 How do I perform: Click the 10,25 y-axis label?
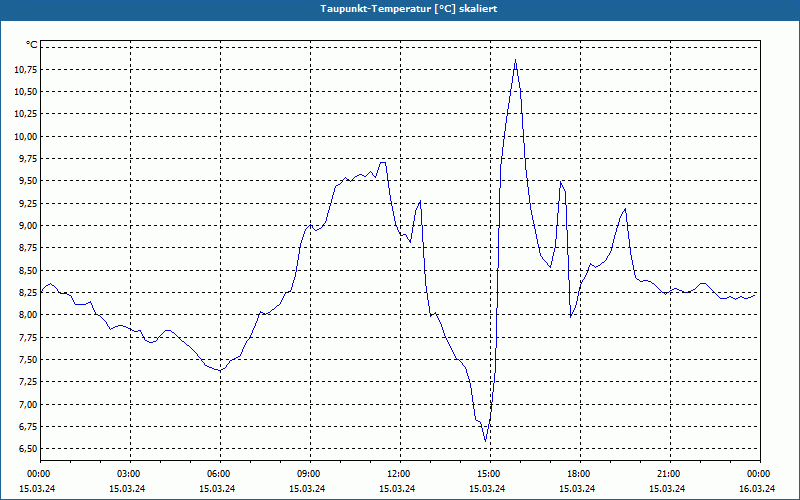point(25,114)
